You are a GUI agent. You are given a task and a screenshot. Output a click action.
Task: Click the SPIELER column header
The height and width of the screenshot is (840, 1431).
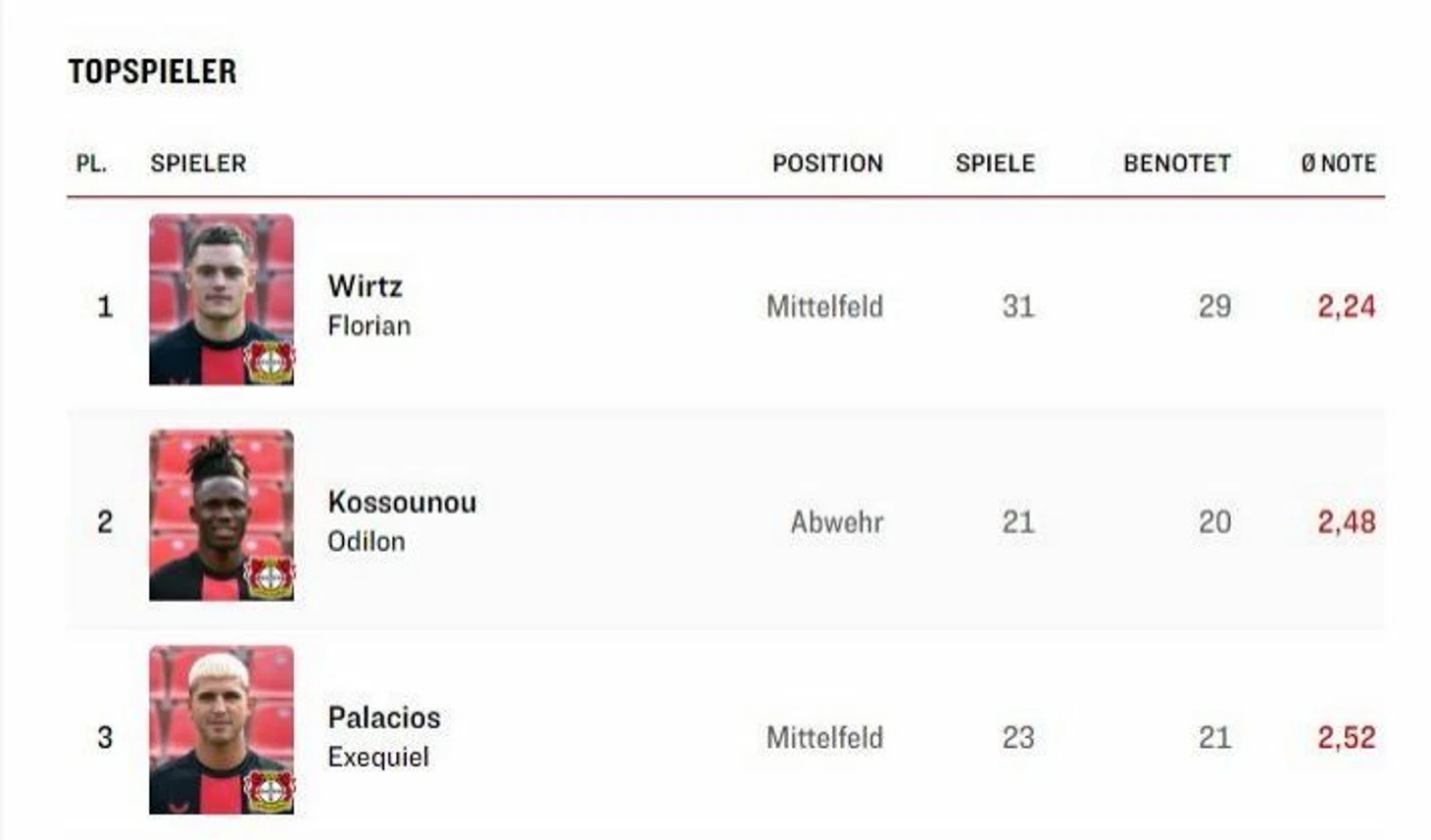click(x=198, y=164)
